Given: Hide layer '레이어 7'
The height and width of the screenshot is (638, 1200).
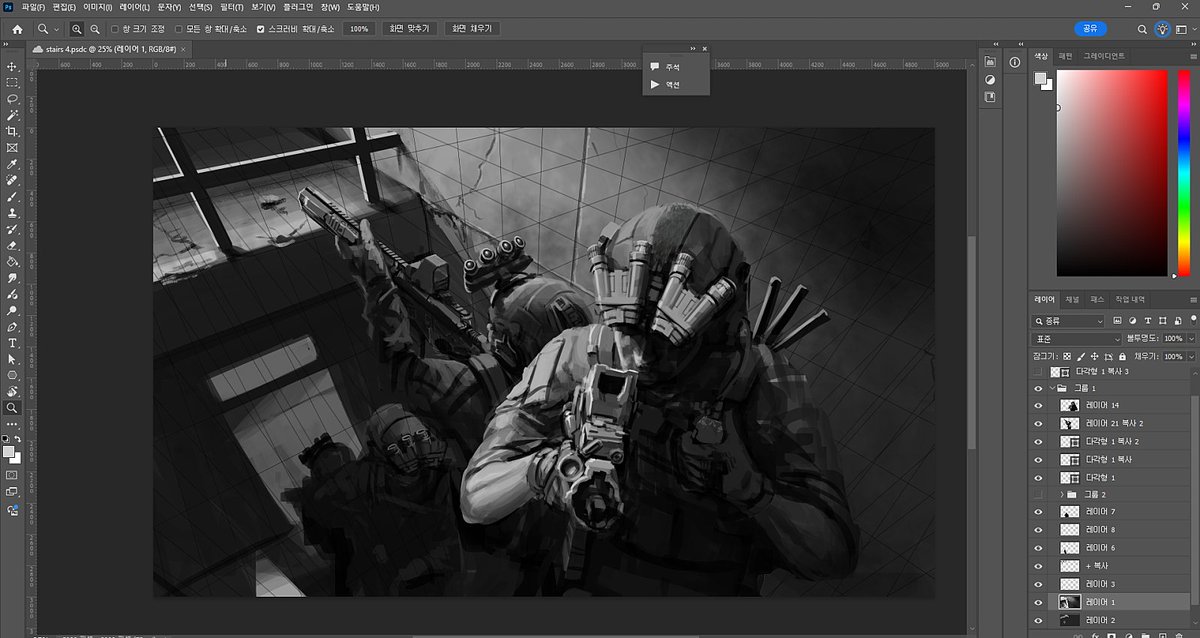Looking at the screenshot, I should click(x=1038, y=512).
